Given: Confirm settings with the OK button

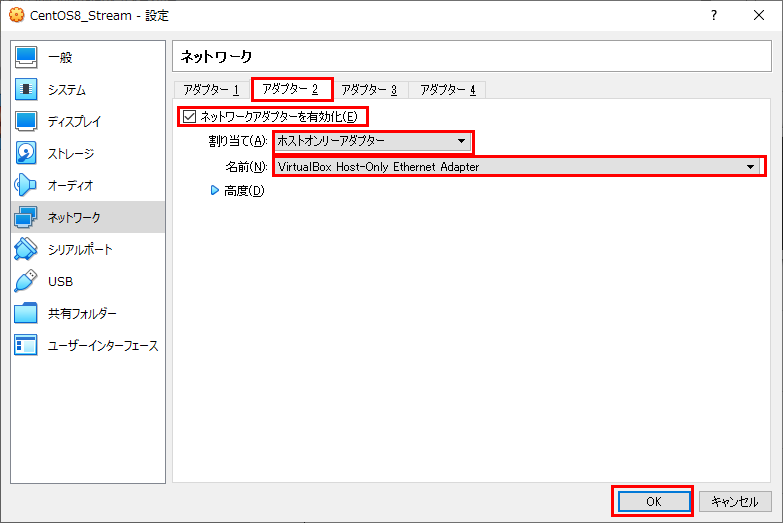Looking at the screenshot, I should (654, 501).
